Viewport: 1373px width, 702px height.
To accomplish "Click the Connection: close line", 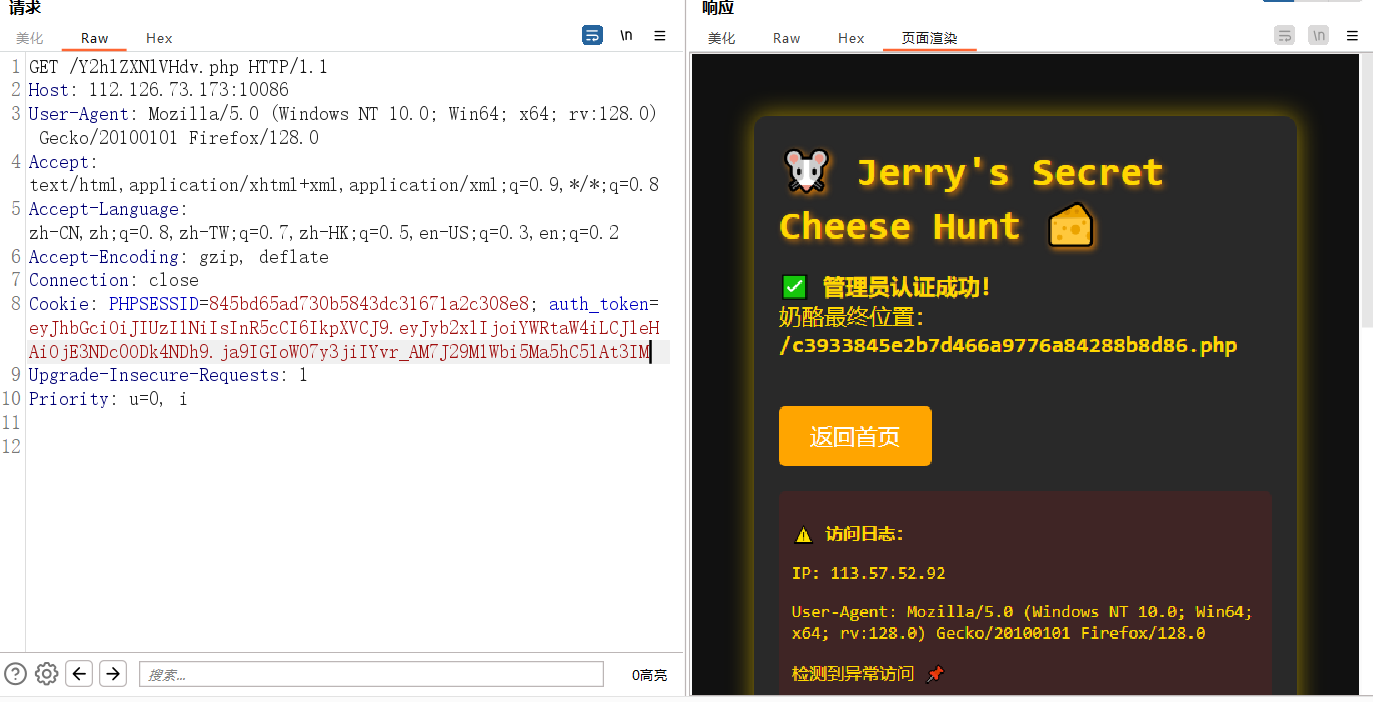I will (x=113, y=280).
